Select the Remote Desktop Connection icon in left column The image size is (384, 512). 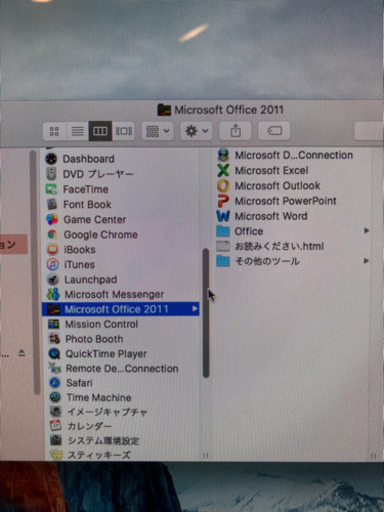pyautogui.click(x=55, y=368)
